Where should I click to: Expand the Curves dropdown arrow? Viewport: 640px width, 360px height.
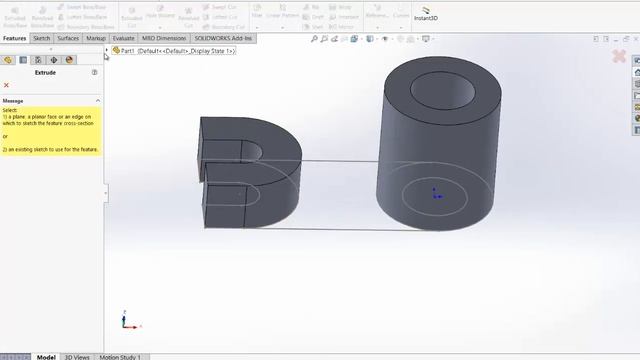click(401, 28)
